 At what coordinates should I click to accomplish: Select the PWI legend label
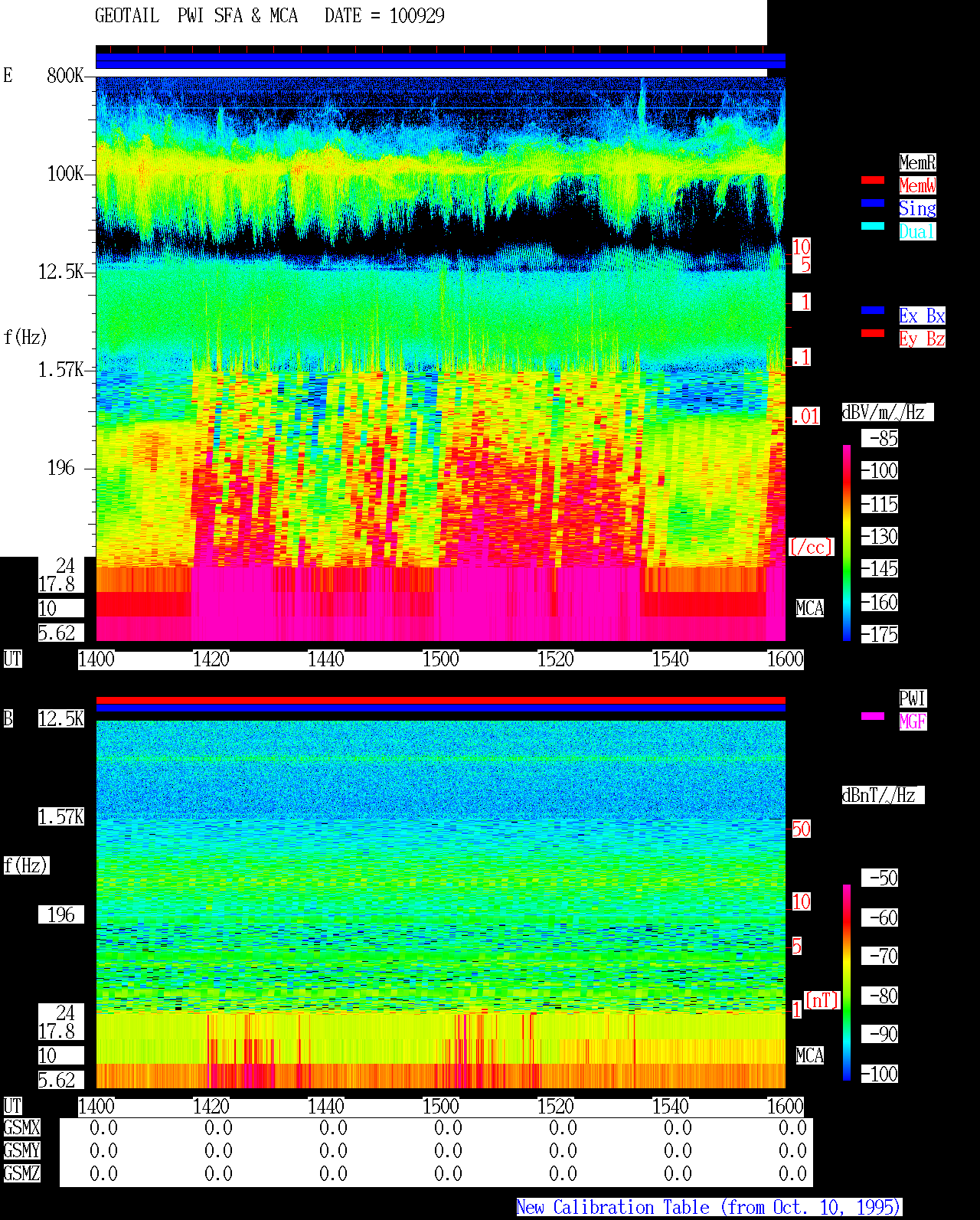click(913, 698)
